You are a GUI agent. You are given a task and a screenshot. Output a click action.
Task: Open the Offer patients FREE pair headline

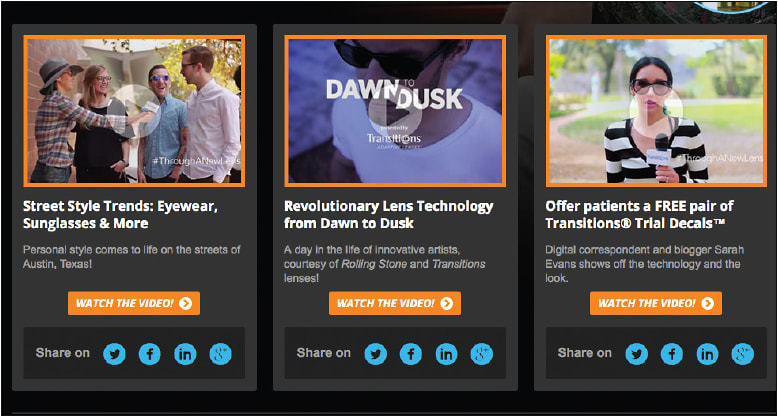(x=640, y=214)
